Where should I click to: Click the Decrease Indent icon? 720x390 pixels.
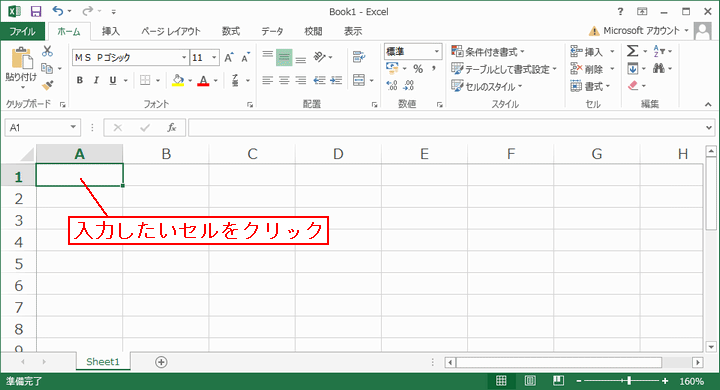[x=319, y=80]
